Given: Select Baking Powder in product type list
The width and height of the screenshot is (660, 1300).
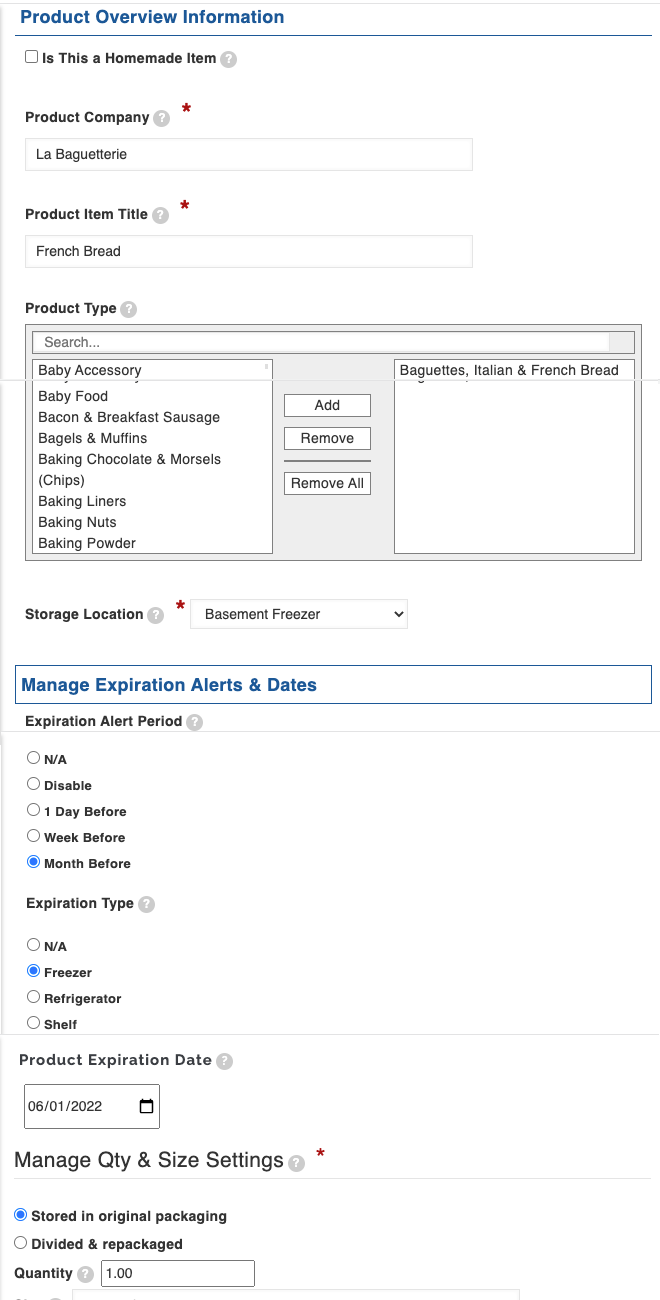Looking at the screenshot, I should pyautogui.click(x=87, y=543).
